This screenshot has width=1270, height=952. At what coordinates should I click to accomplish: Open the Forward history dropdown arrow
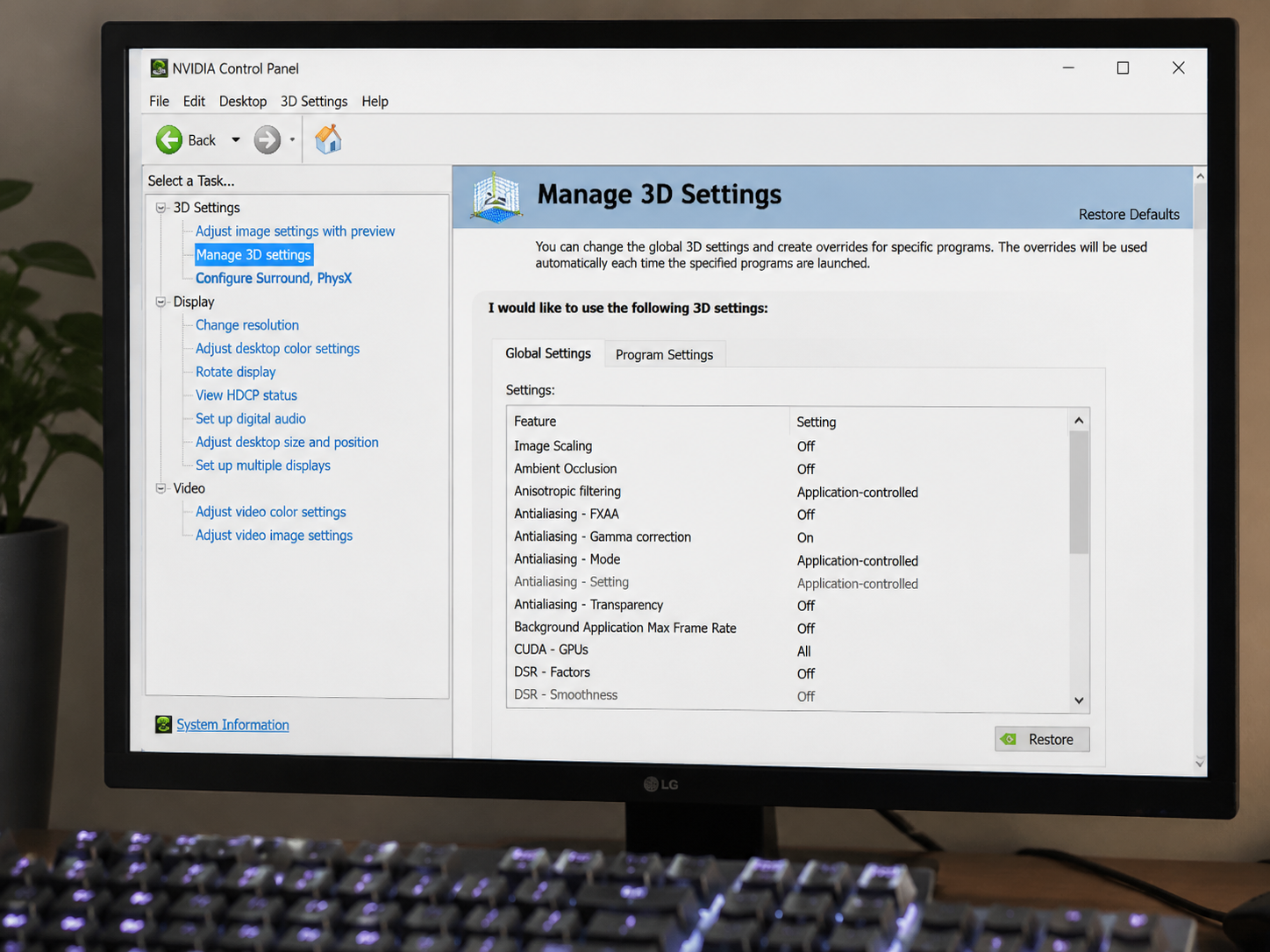point(292,139)
